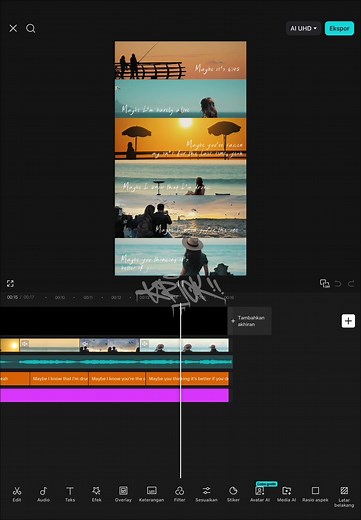Enter fullscreen preview with the expand icon
The width and height of the screenshot is (361, 520).
click(x=10, y=283)
